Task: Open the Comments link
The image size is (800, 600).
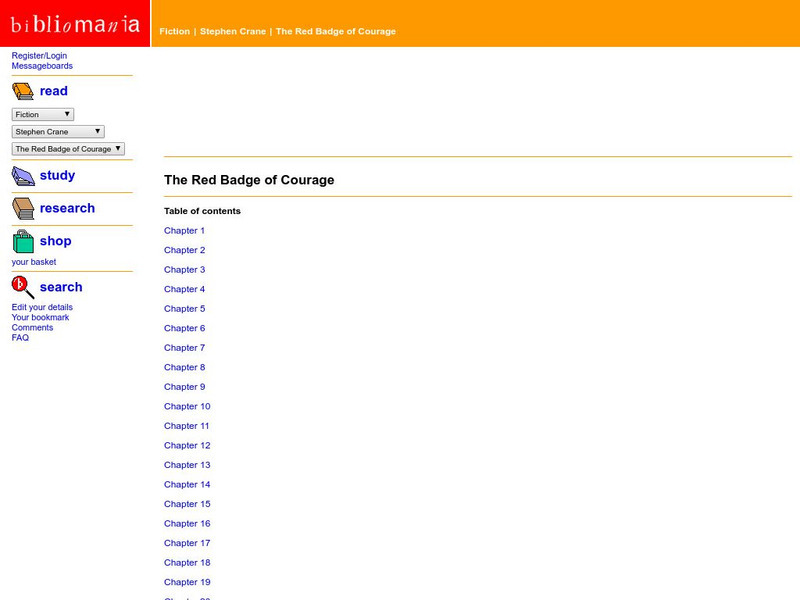Action: 32,328
